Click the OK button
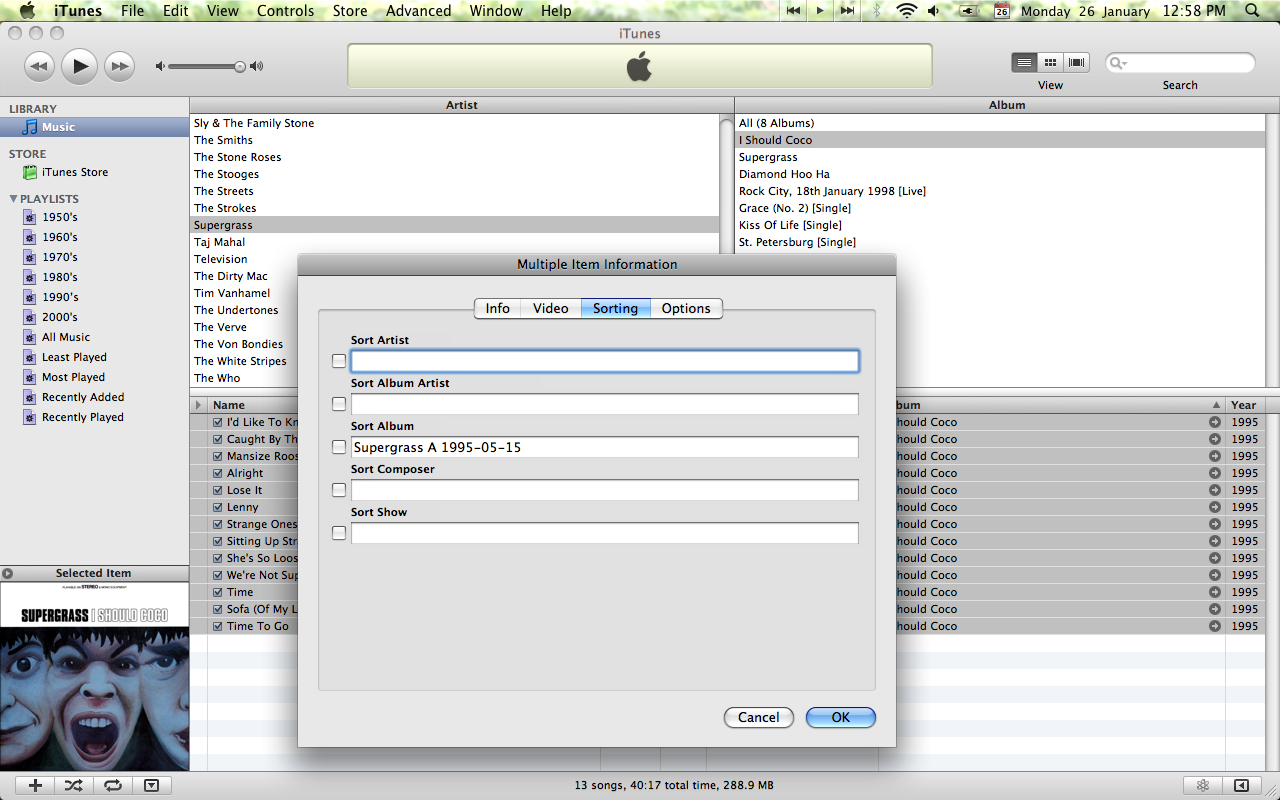Screen dimensions: 1280x800 pos(841,717)
